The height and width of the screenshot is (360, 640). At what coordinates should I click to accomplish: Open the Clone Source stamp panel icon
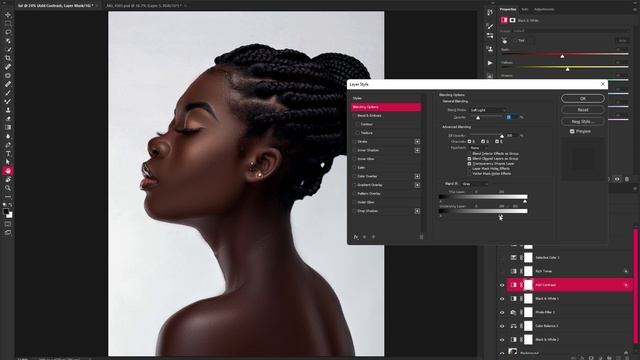[490, 49]
